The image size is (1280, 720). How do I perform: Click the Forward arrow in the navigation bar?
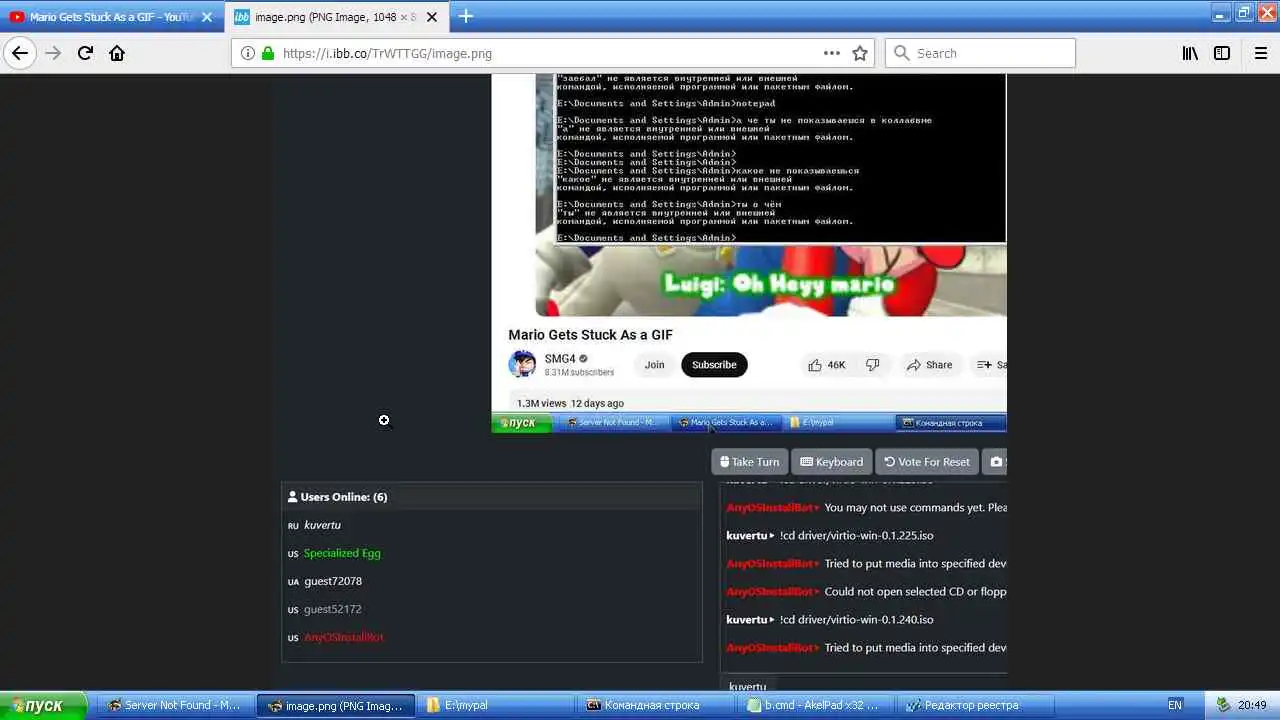click(53, 53)
